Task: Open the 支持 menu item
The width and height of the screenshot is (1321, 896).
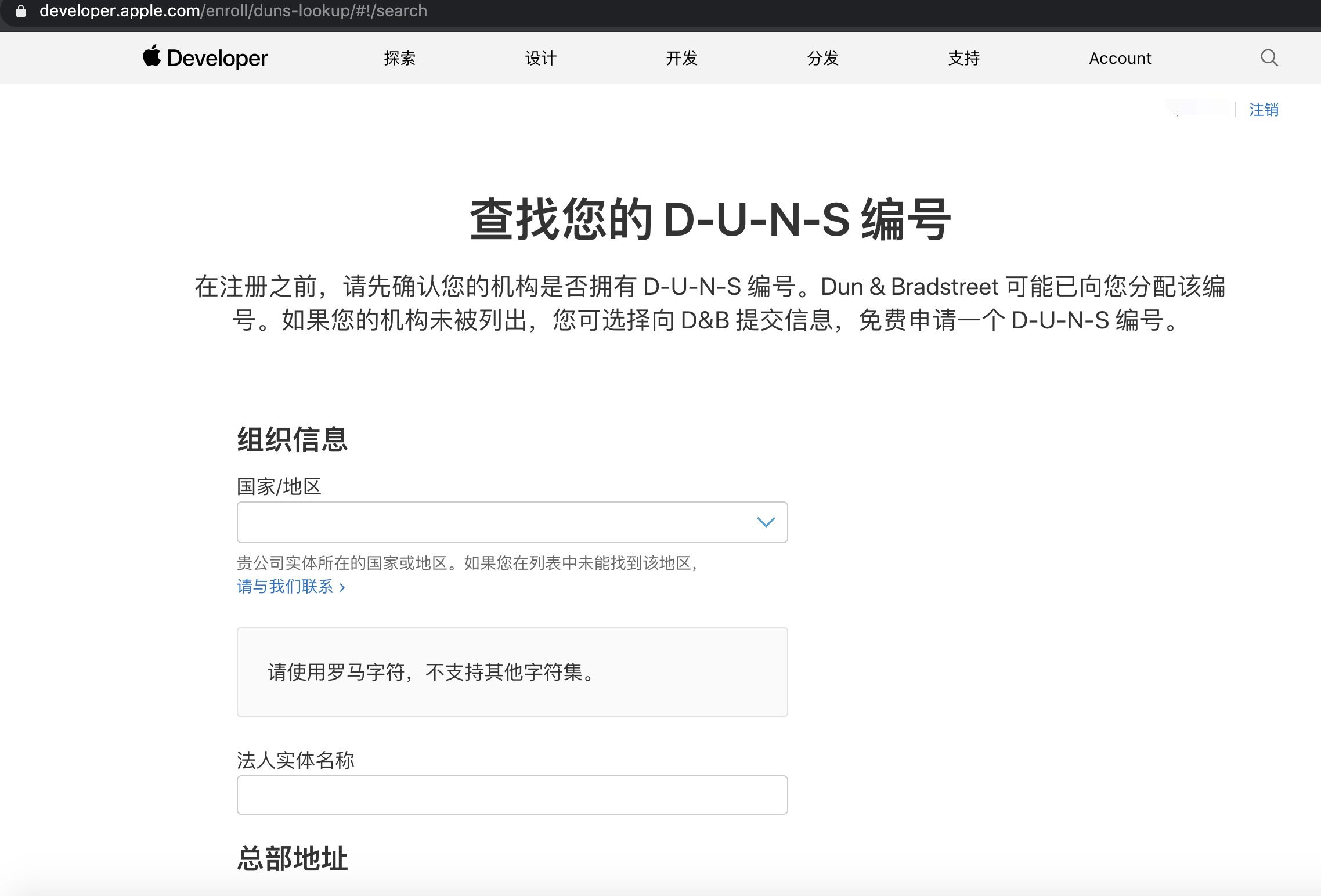Action: [963, 58]
